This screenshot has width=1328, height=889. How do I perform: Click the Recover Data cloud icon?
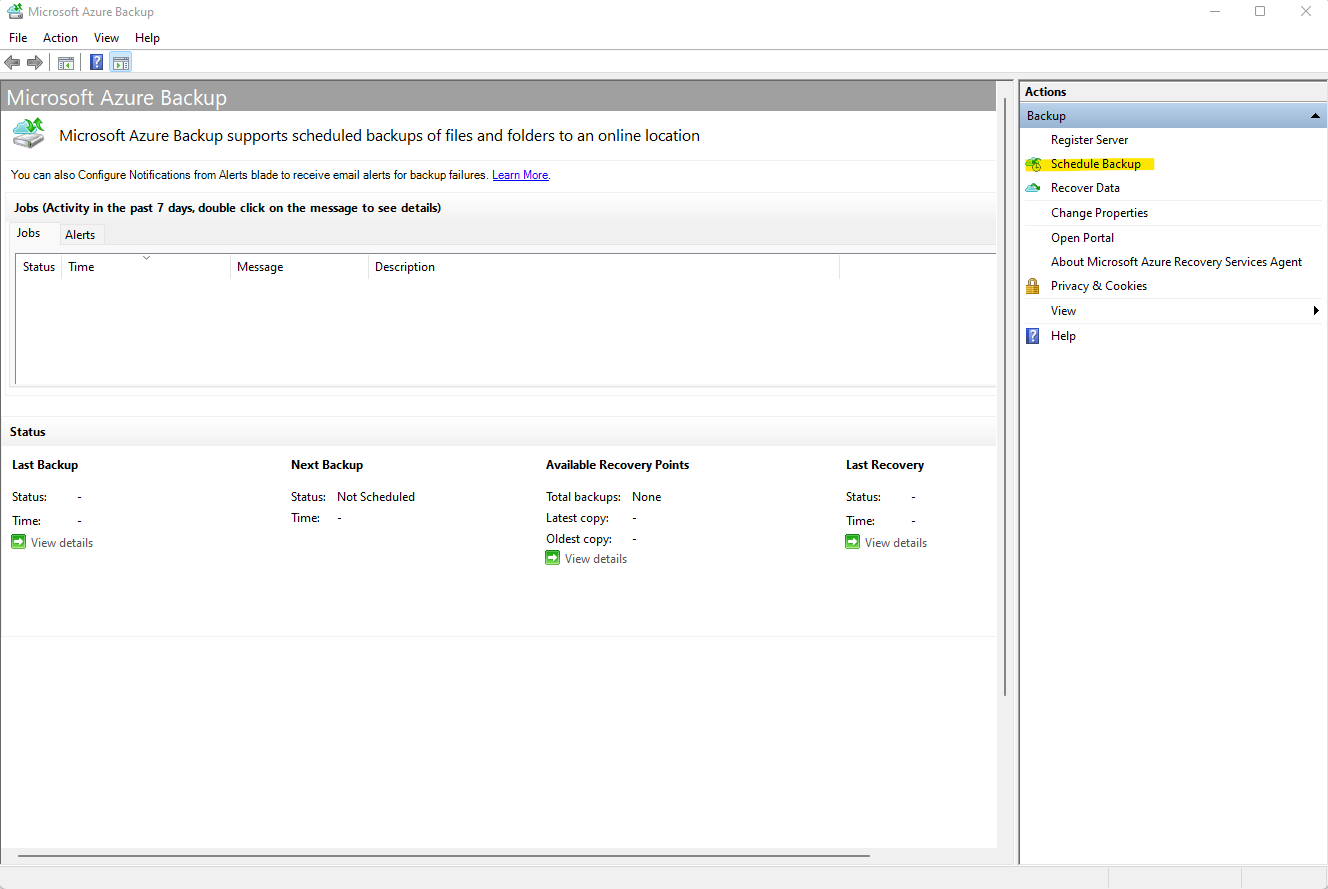[x=1033, y=188]
